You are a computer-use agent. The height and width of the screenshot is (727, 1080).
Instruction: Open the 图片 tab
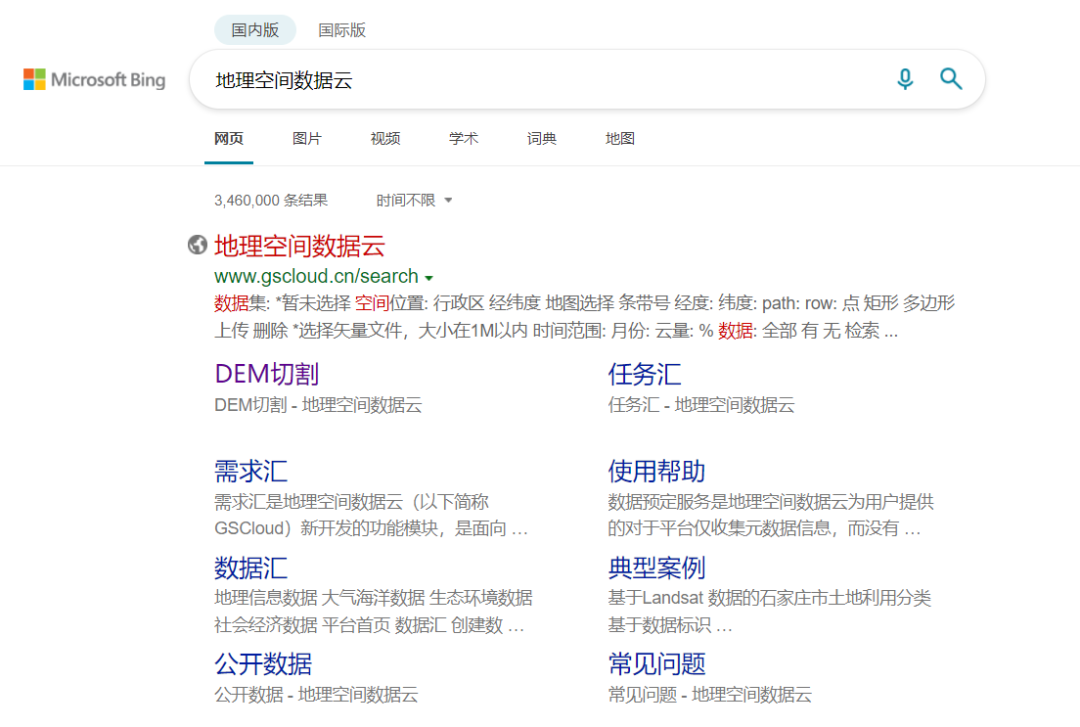click(x=307, y=139)
